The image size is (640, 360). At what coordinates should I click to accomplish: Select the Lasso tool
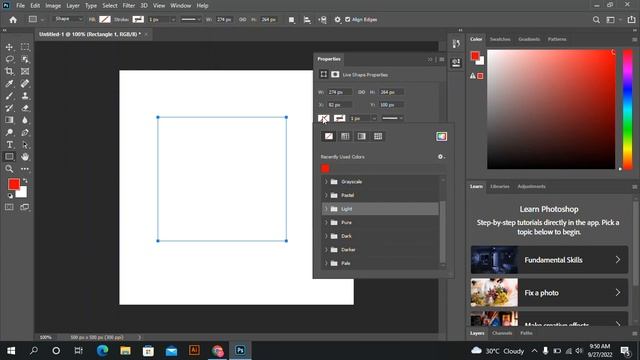[9, 59]
